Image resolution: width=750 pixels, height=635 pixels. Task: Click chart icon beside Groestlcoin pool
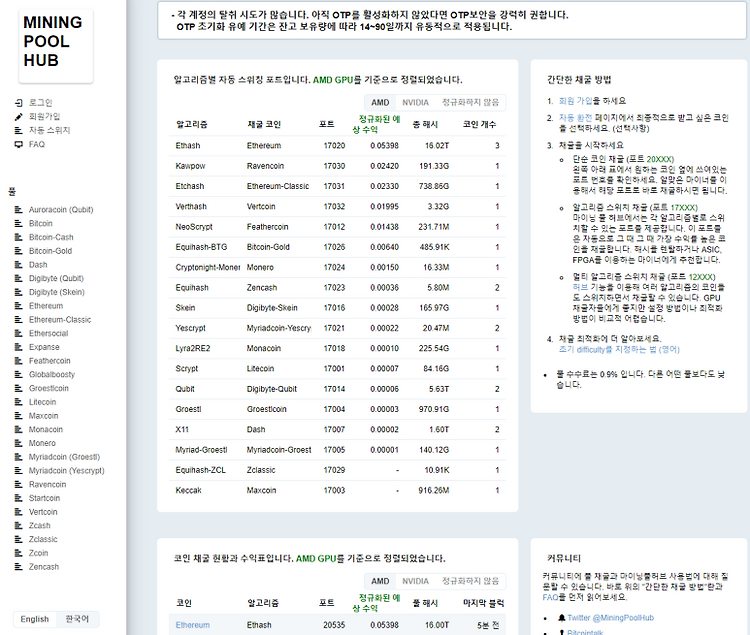coord(19,388)
